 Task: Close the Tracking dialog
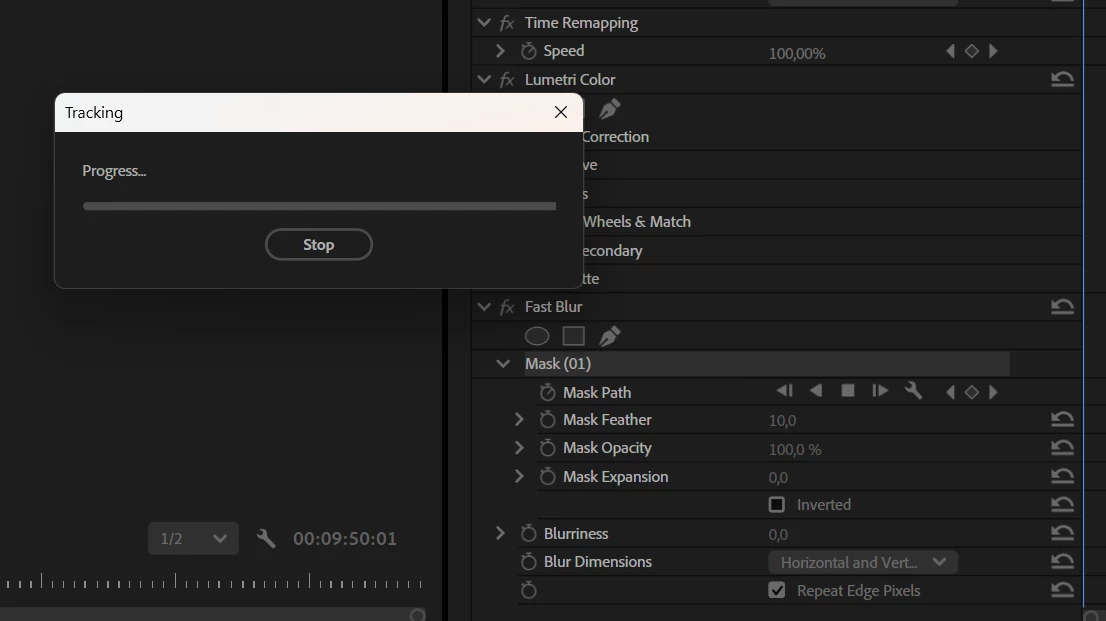click(561, 112)
